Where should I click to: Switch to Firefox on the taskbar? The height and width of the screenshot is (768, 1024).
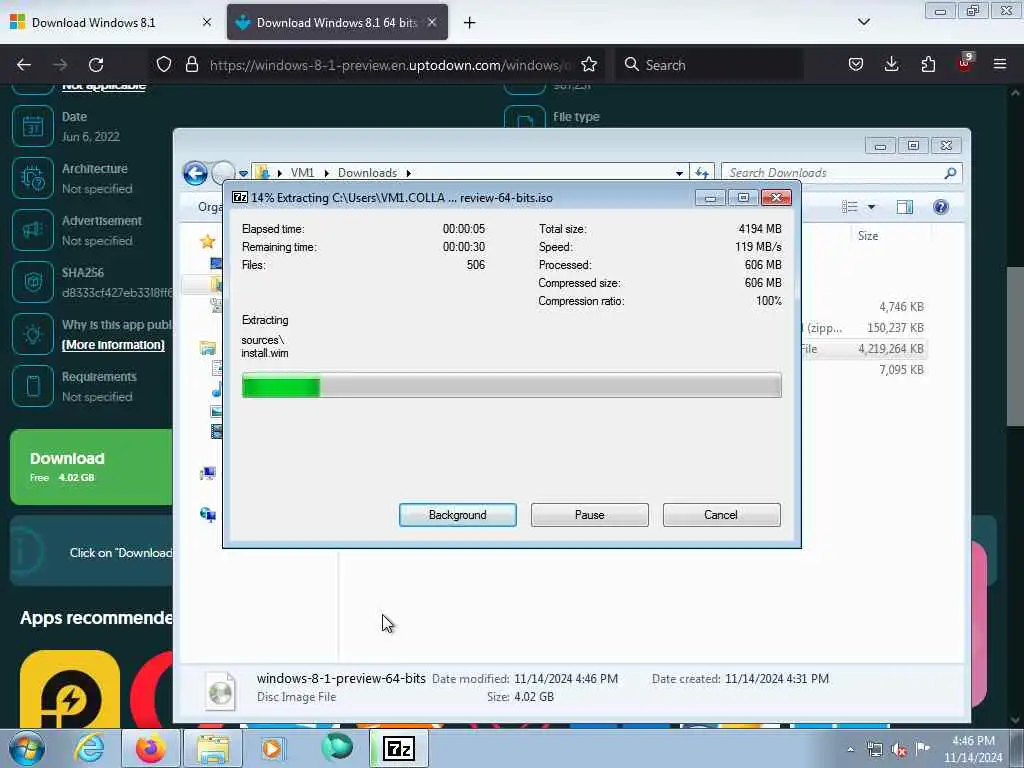(x=151, y=748)
